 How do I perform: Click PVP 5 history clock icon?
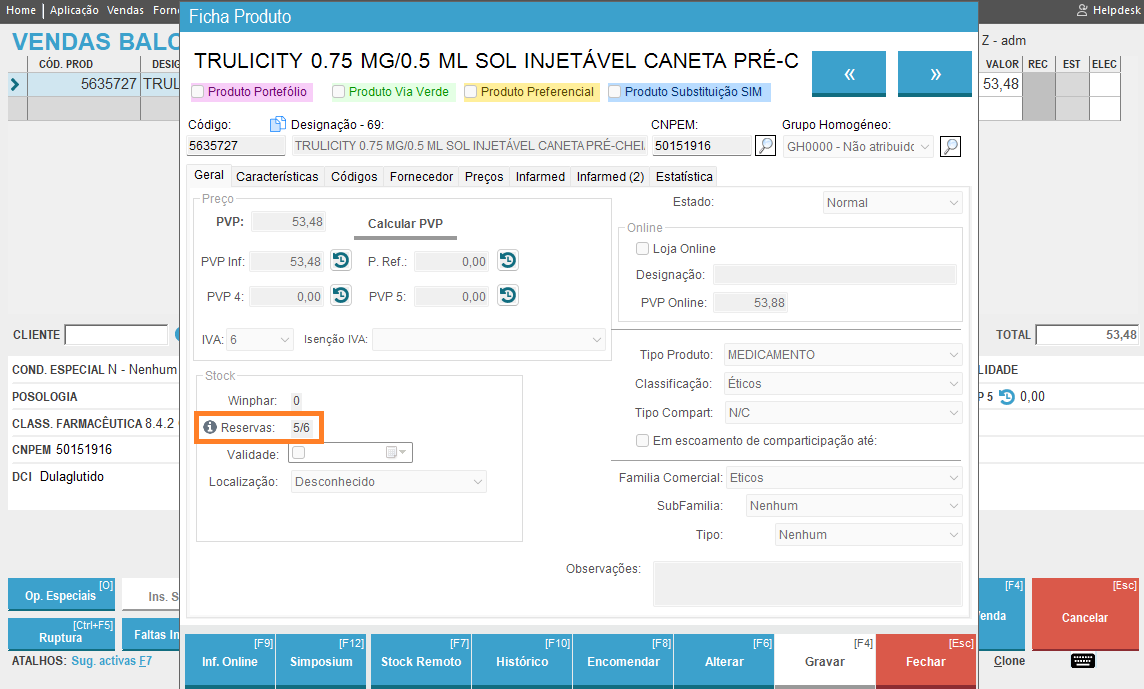pos(508,295)
